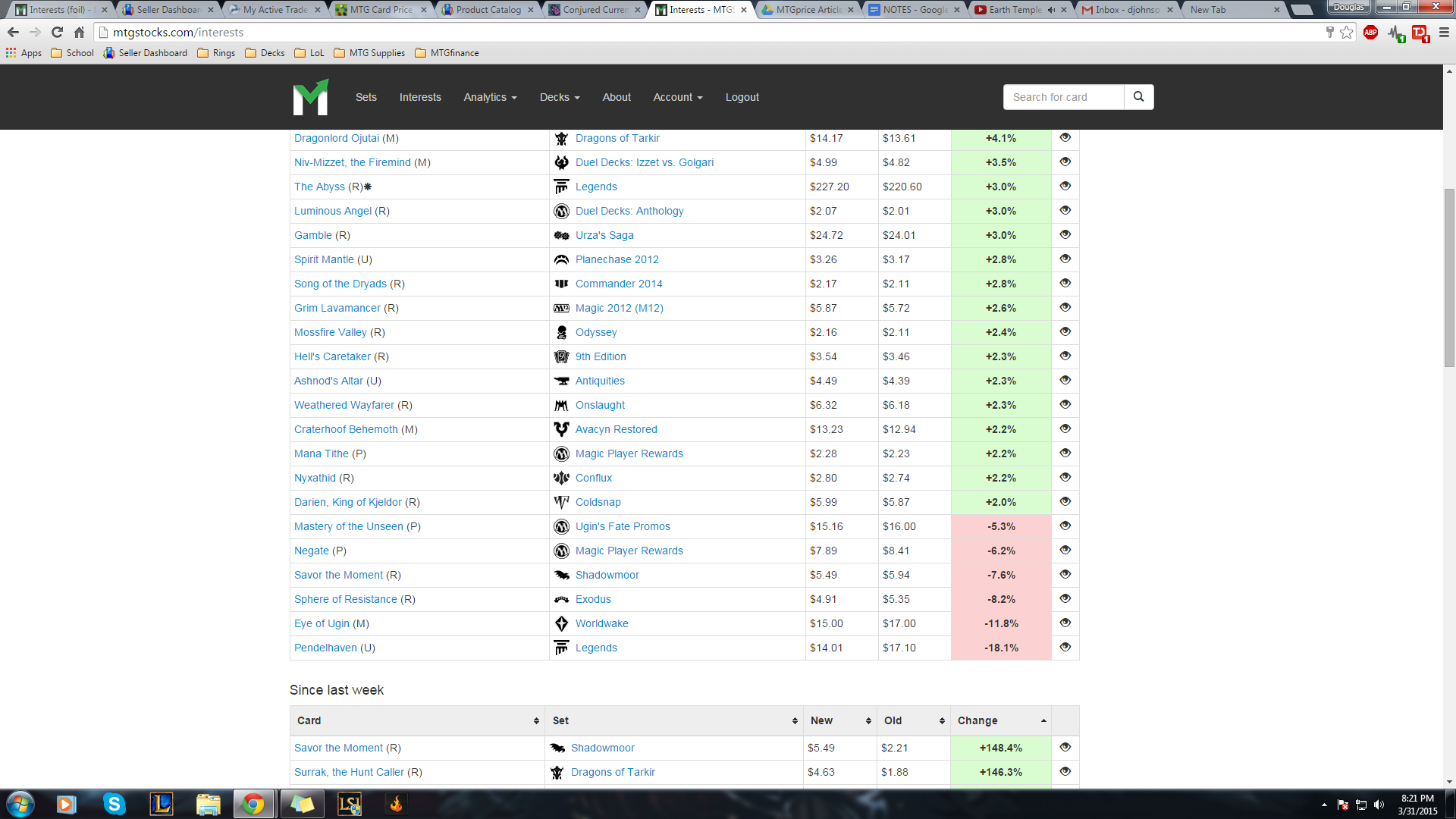Toggle watch eye for Negate

tap(1065, 550)
